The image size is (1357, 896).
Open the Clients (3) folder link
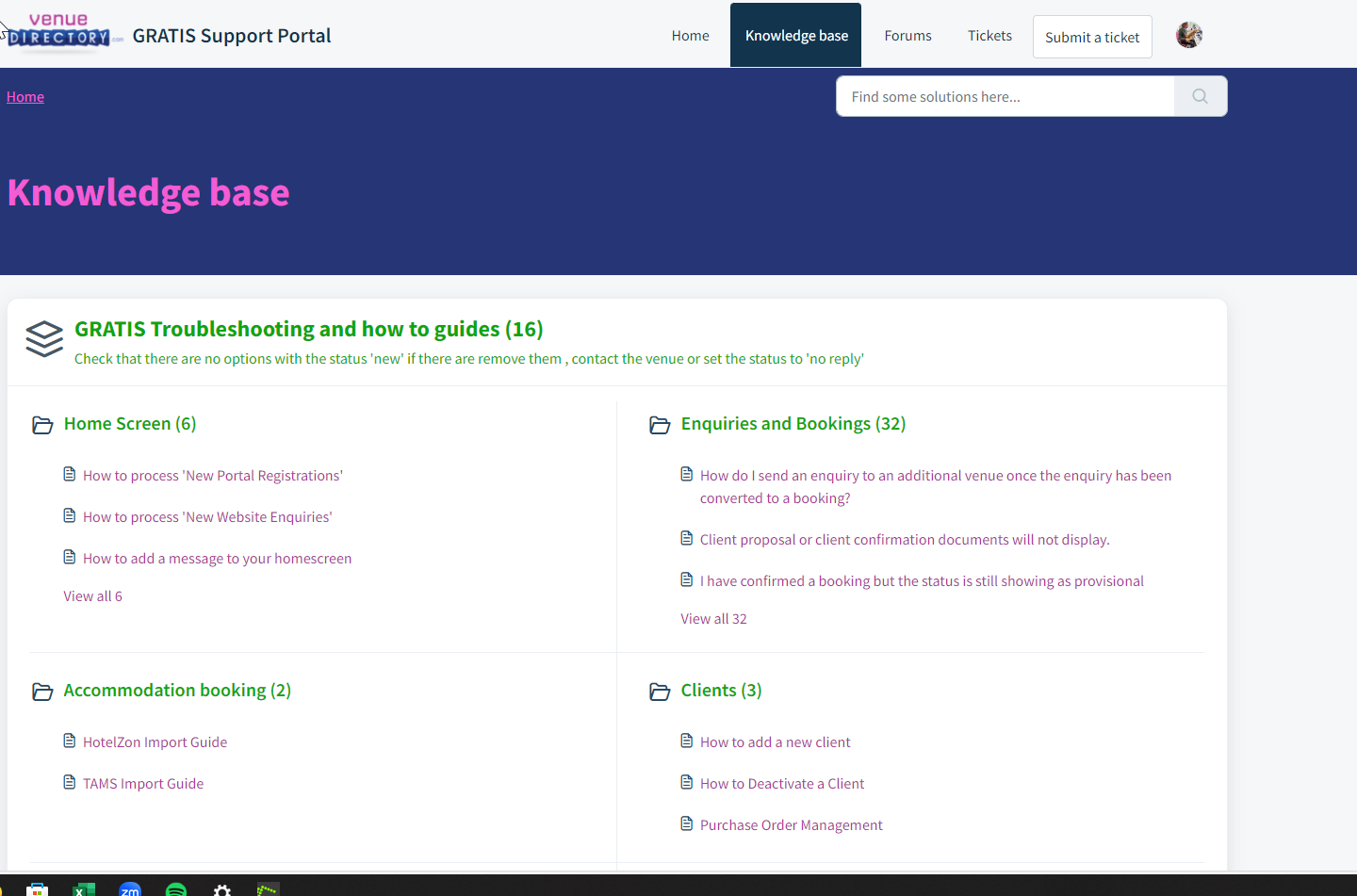[x=722, y=691]
